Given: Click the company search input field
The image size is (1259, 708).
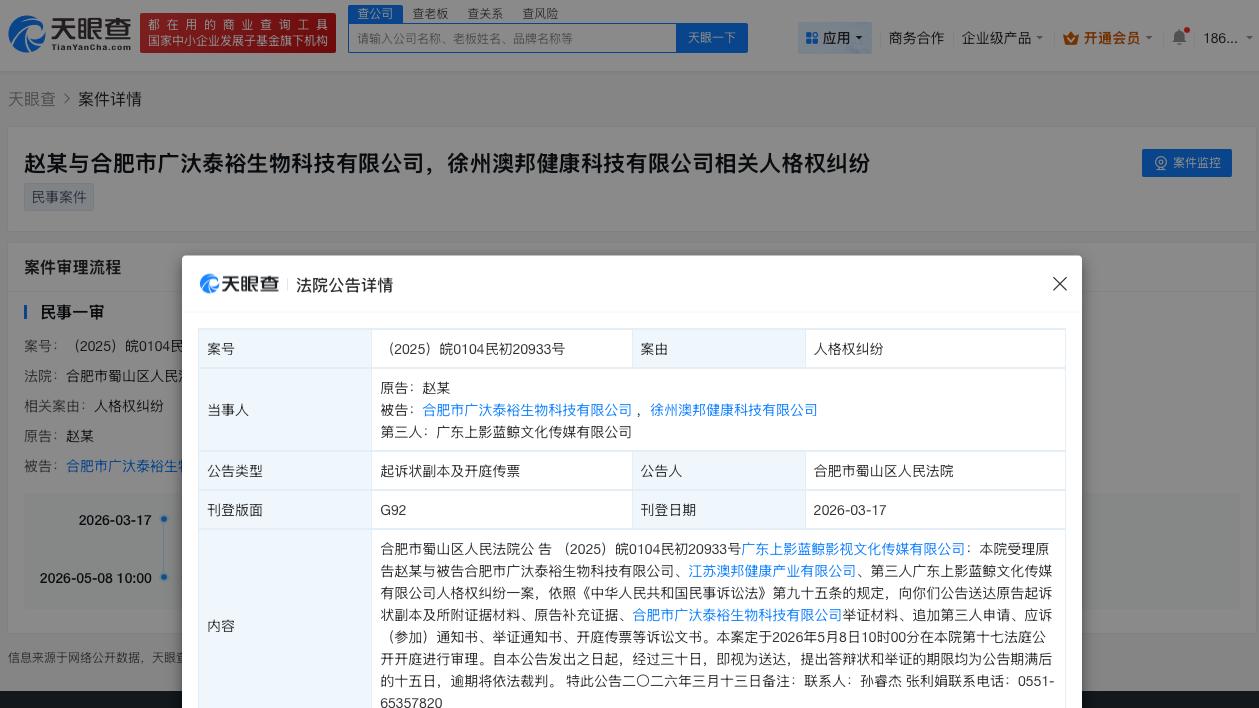Looking at the screenshot, I should [512, 38].
